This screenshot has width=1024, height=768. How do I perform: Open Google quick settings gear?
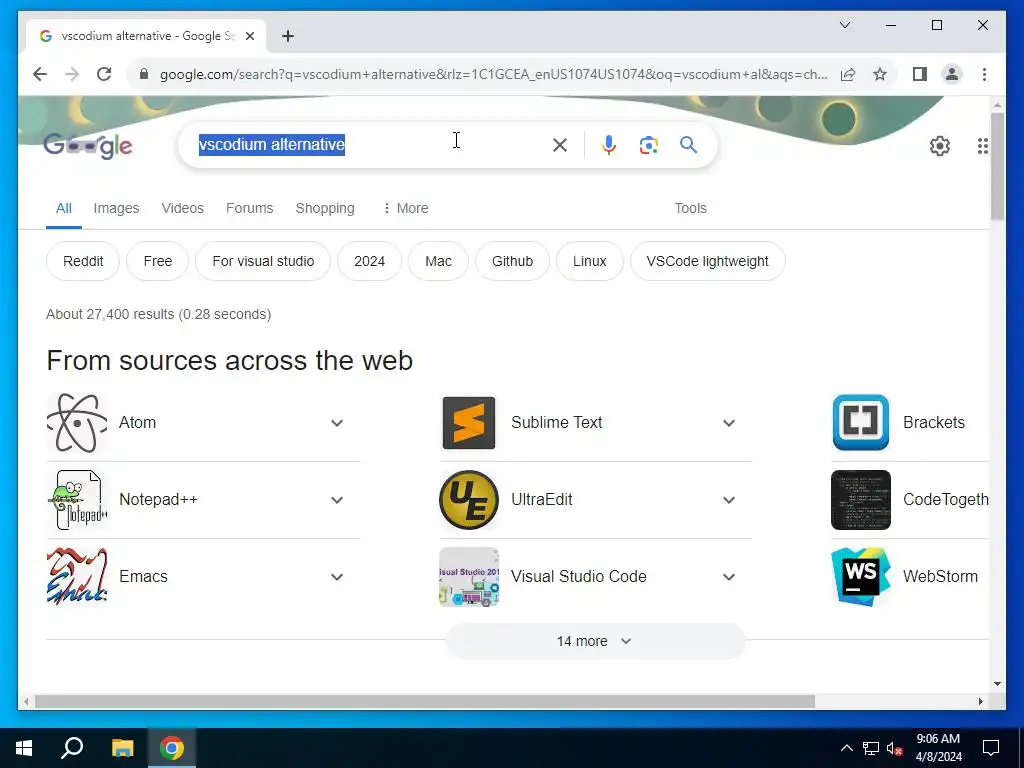[x=940, y=146]
